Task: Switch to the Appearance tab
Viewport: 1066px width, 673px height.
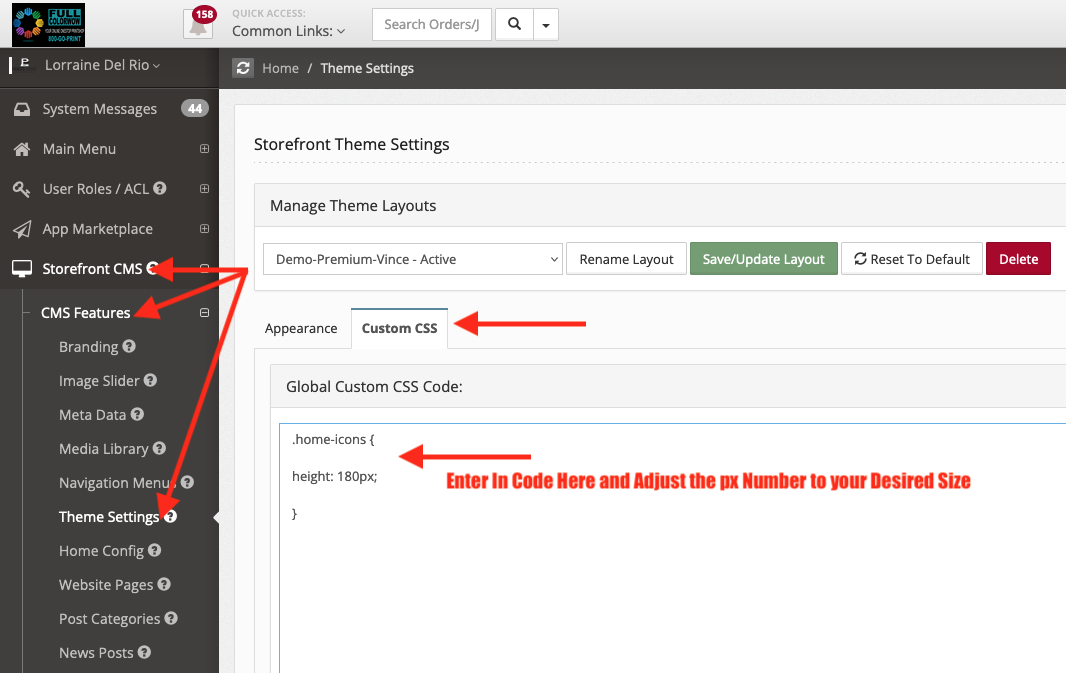Action: click(301, 328)
